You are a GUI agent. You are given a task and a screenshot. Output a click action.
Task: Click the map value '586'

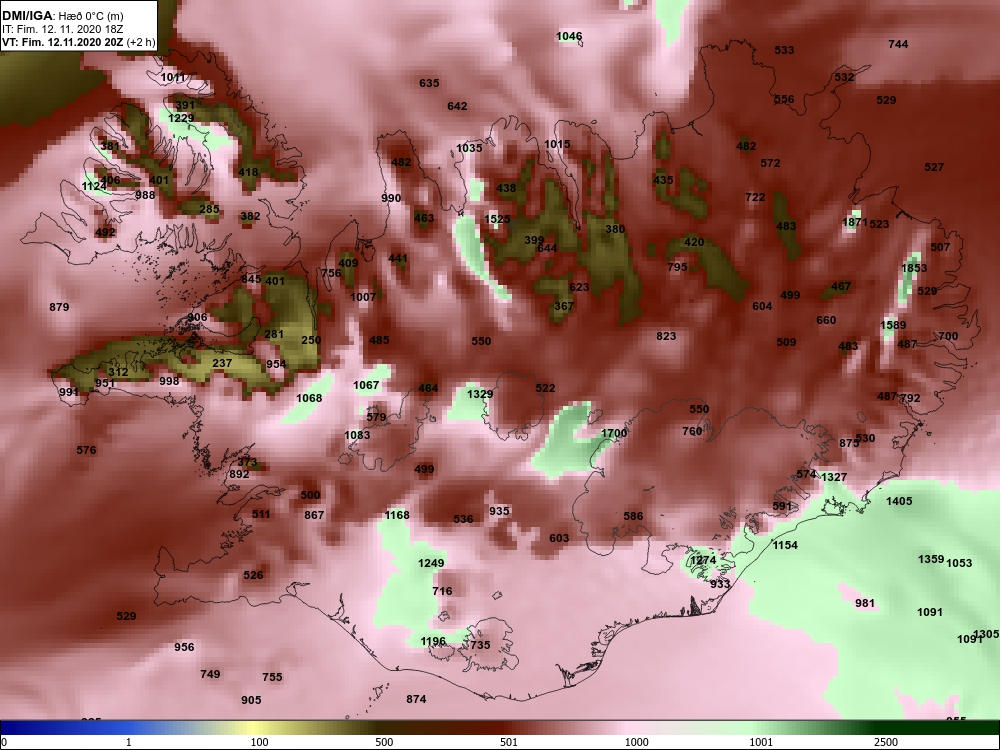[633, 517]
